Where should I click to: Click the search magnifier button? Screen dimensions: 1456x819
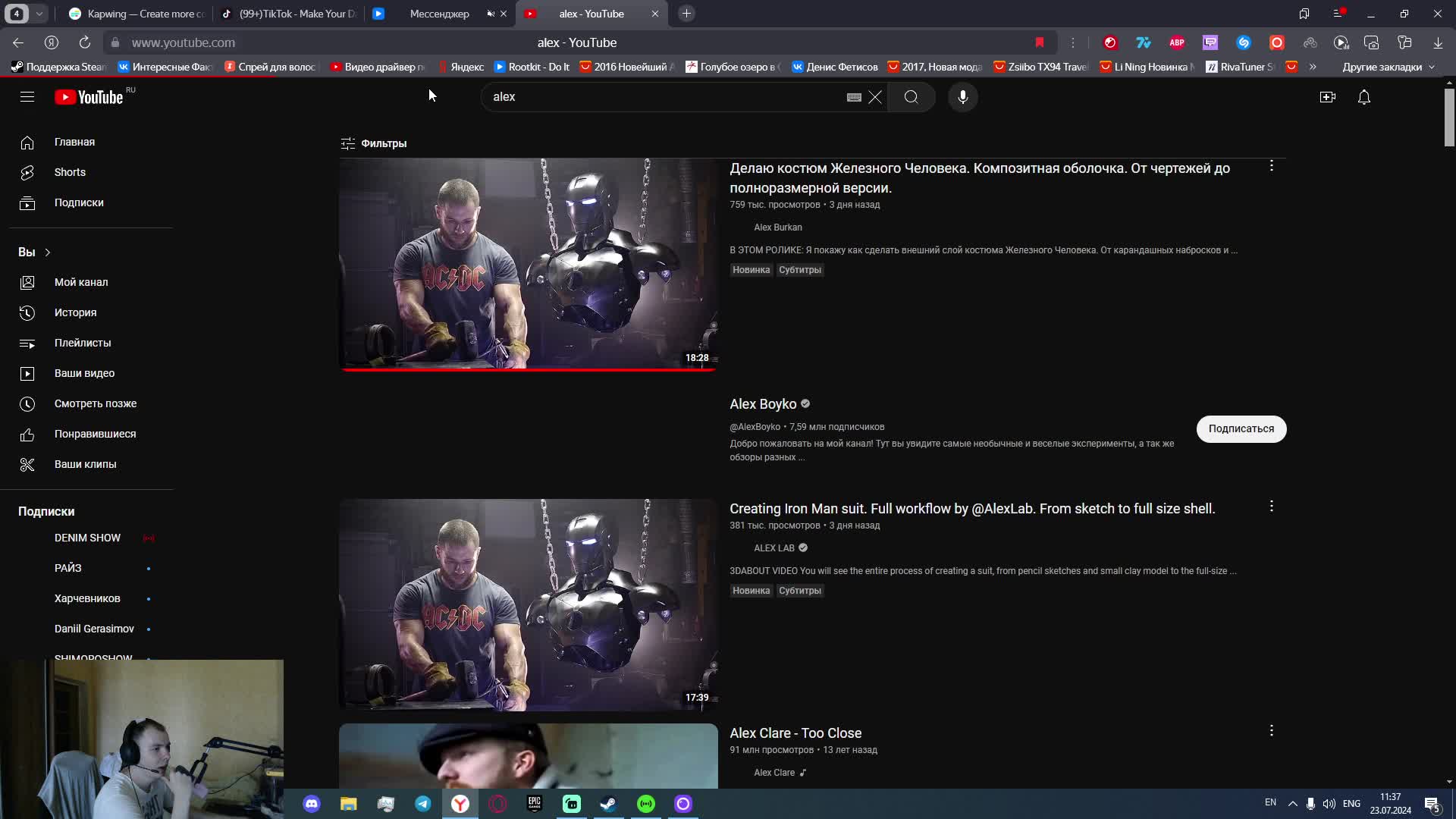[912, 97]
